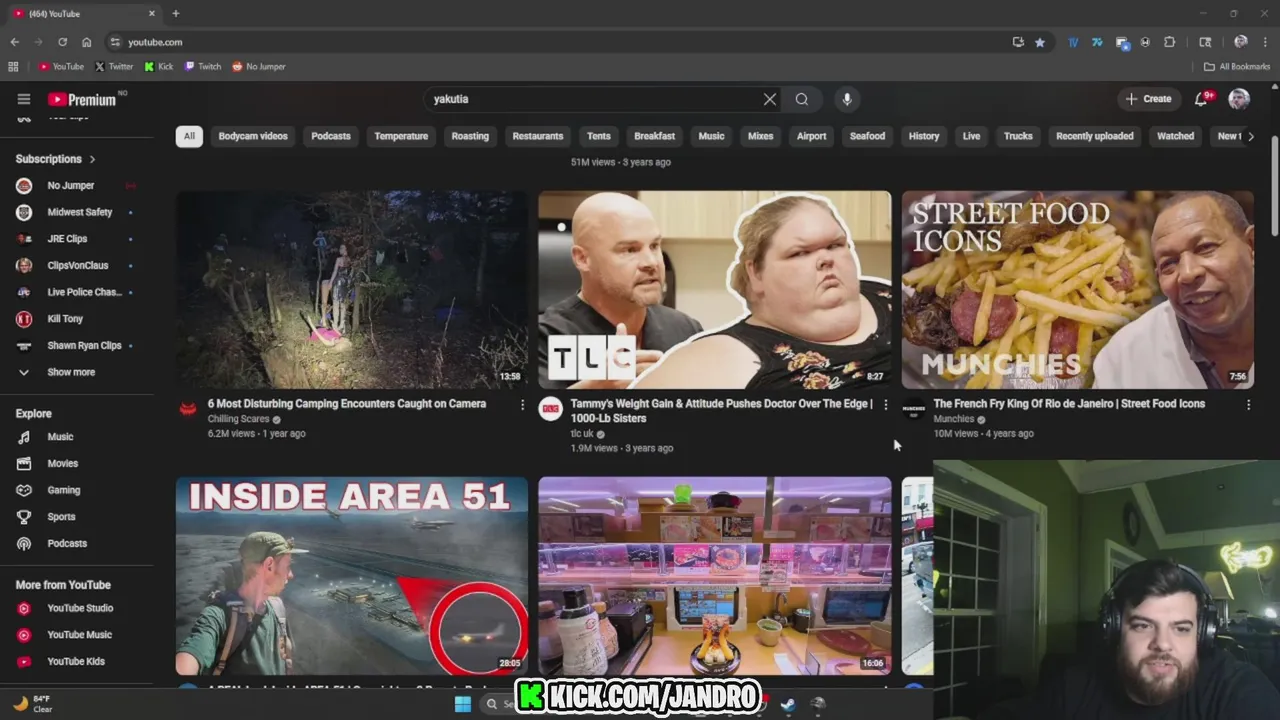The image size is (1280, 720).
Task: Expand the Subscriptions section chevron
Action: 92,159
